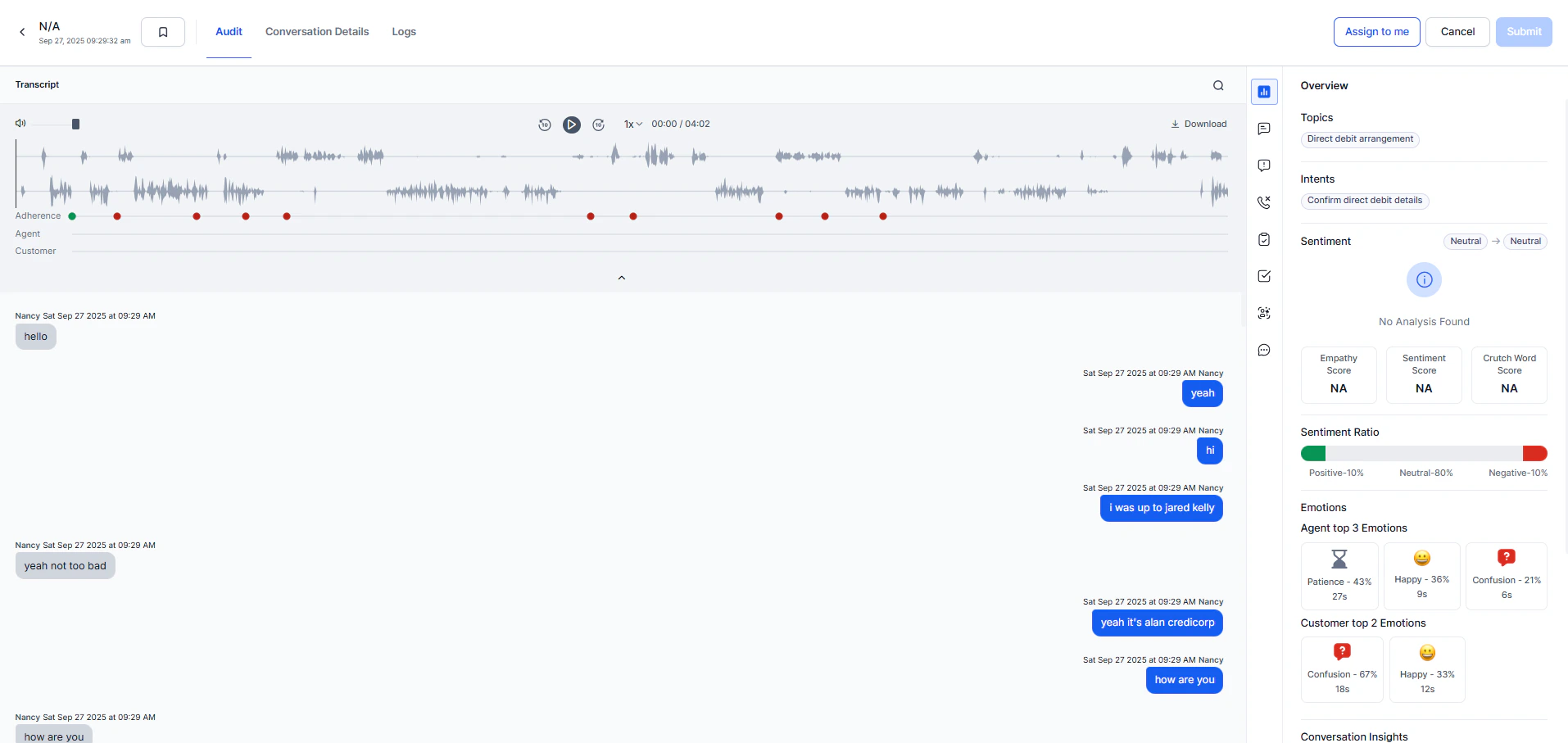The height and width of the screenshot is (743, 1568).
Task: Select the Confirm direct debit details intent
Action: [1365, 201]
